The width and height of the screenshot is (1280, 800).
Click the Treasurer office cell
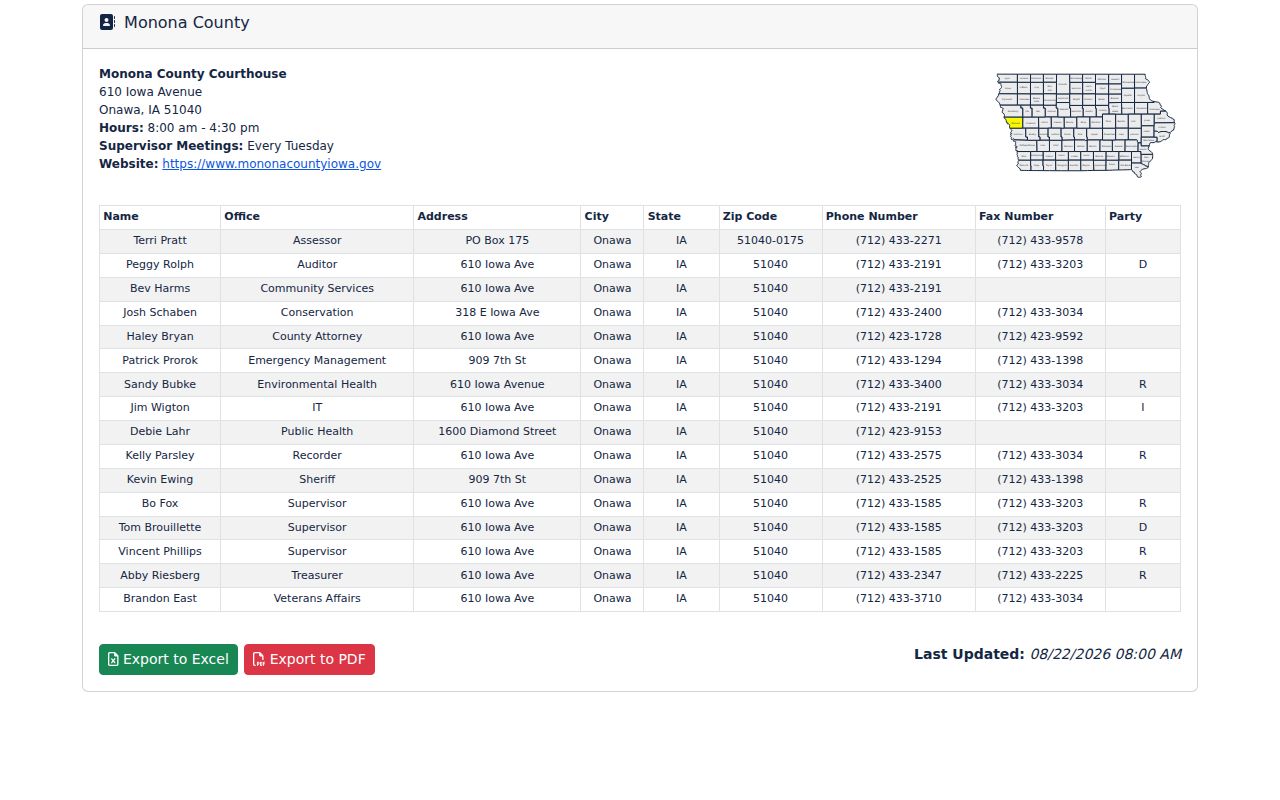pos(317,576)
